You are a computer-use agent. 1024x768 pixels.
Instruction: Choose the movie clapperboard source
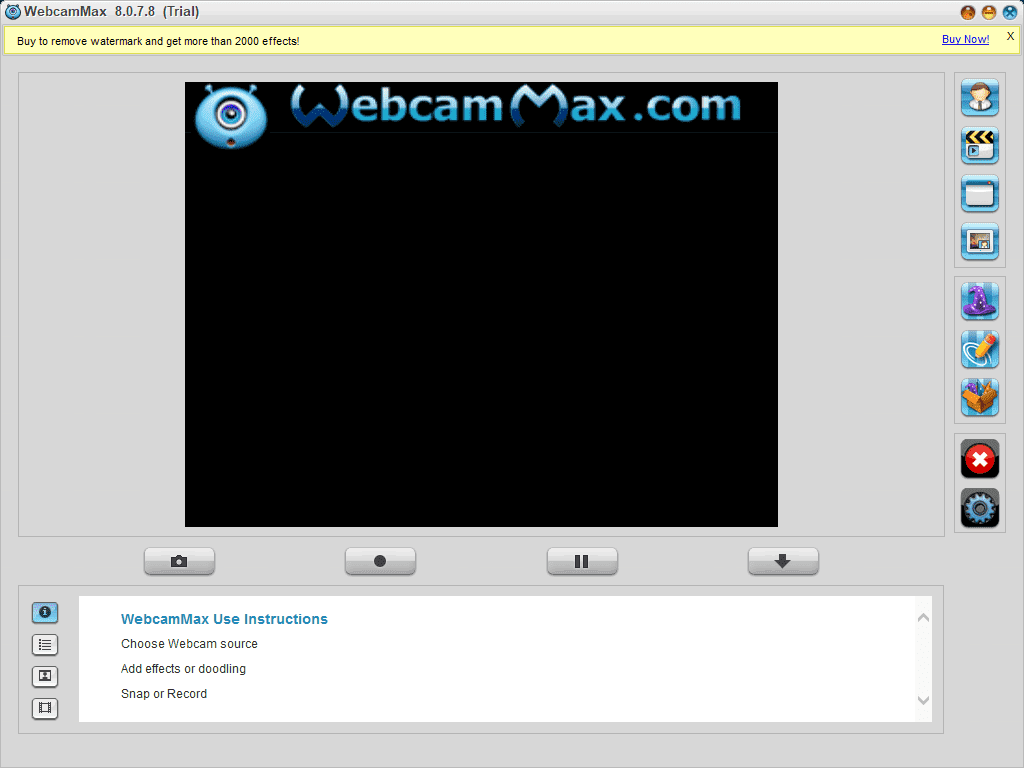click(x=980, y=145)
